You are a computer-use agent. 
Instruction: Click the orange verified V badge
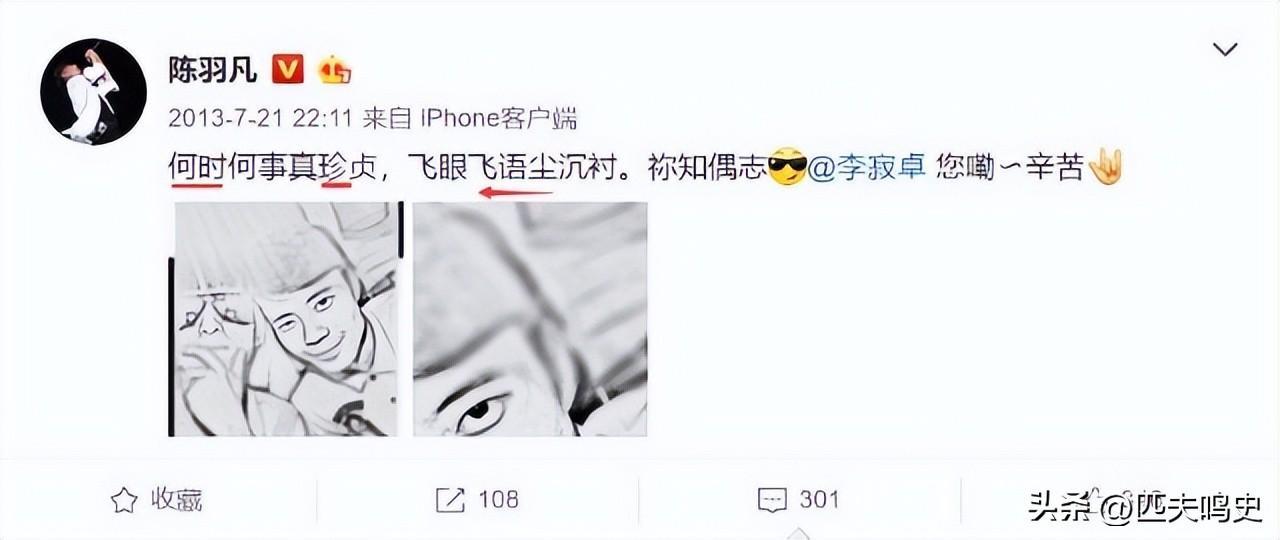point(288,70)
